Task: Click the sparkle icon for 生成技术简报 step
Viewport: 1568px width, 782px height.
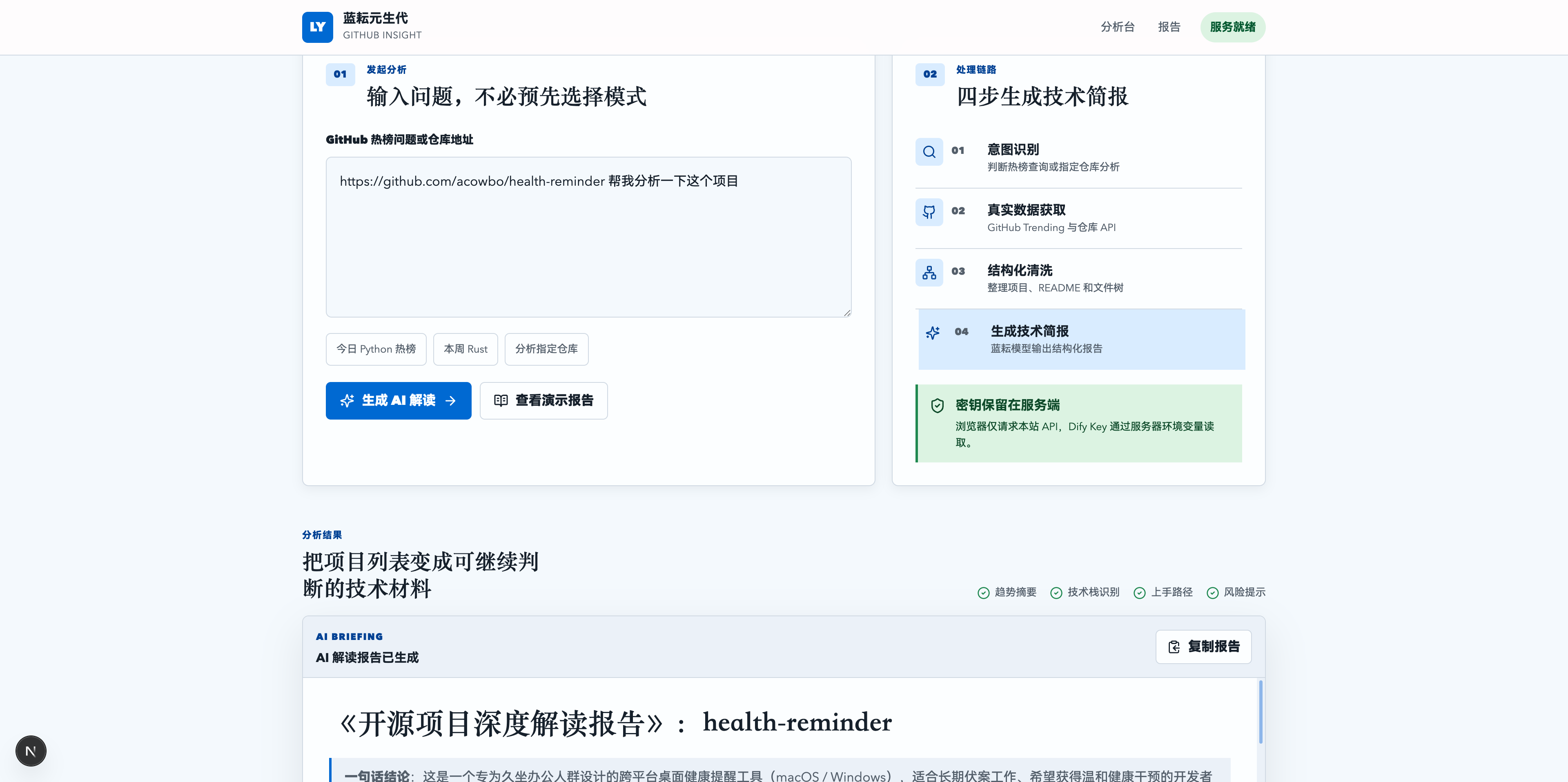Action: [932, 333]
